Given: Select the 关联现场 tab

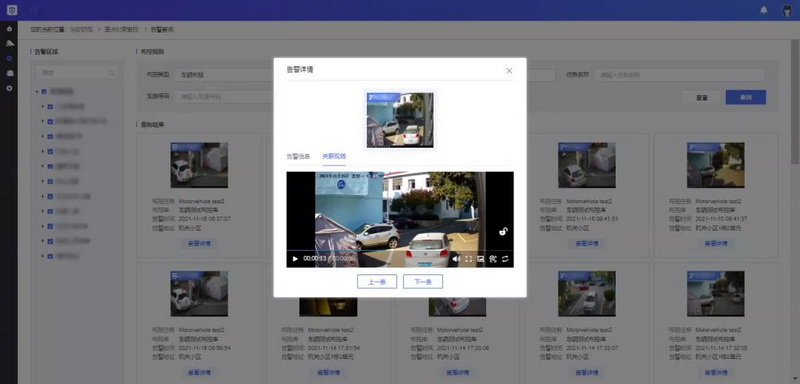Looking at the screenshot, I should tap(334, 157).
